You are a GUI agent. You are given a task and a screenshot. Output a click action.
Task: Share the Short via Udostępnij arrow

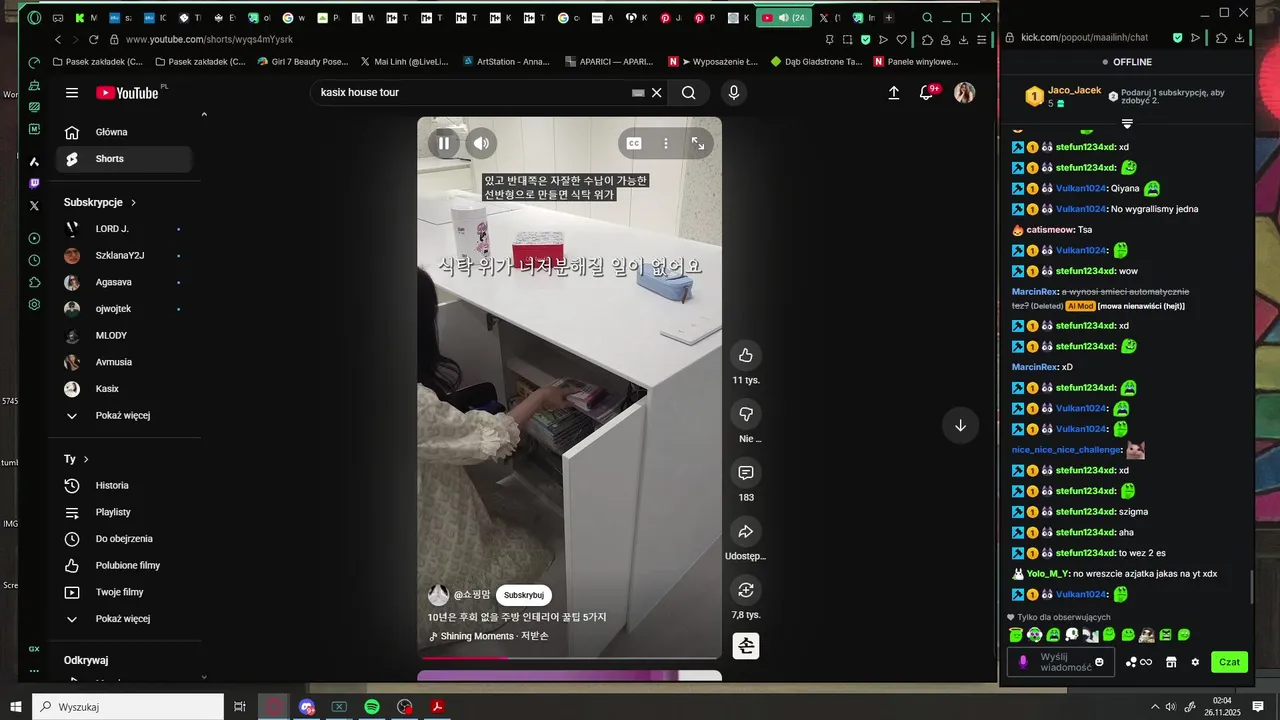(x=746, y=531)
